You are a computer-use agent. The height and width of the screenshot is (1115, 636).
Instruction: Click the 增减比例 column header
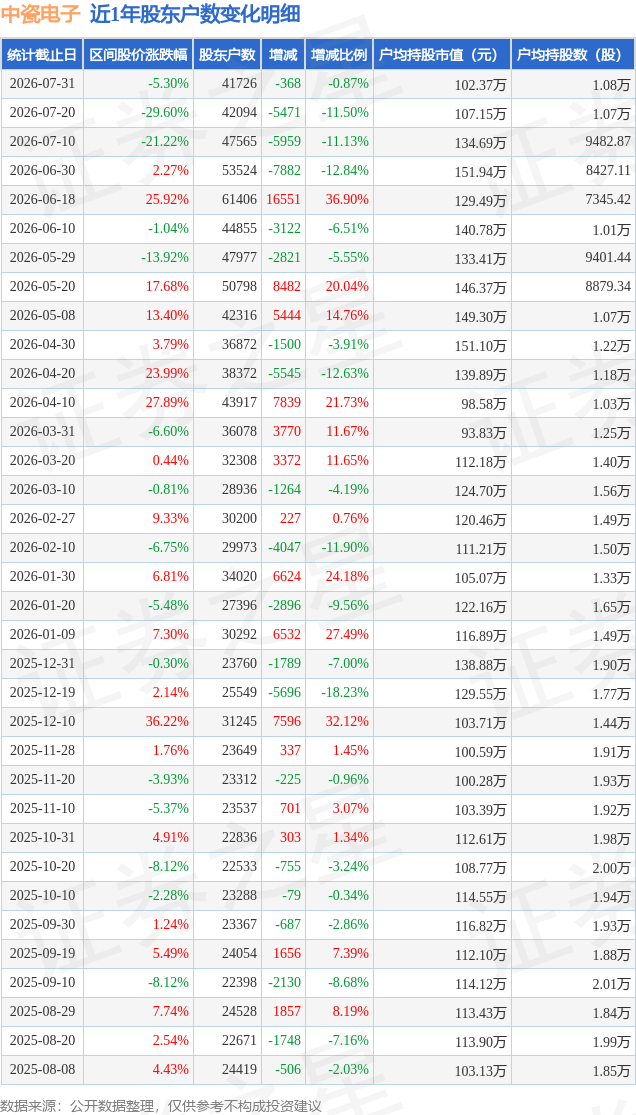click(339, 54)
